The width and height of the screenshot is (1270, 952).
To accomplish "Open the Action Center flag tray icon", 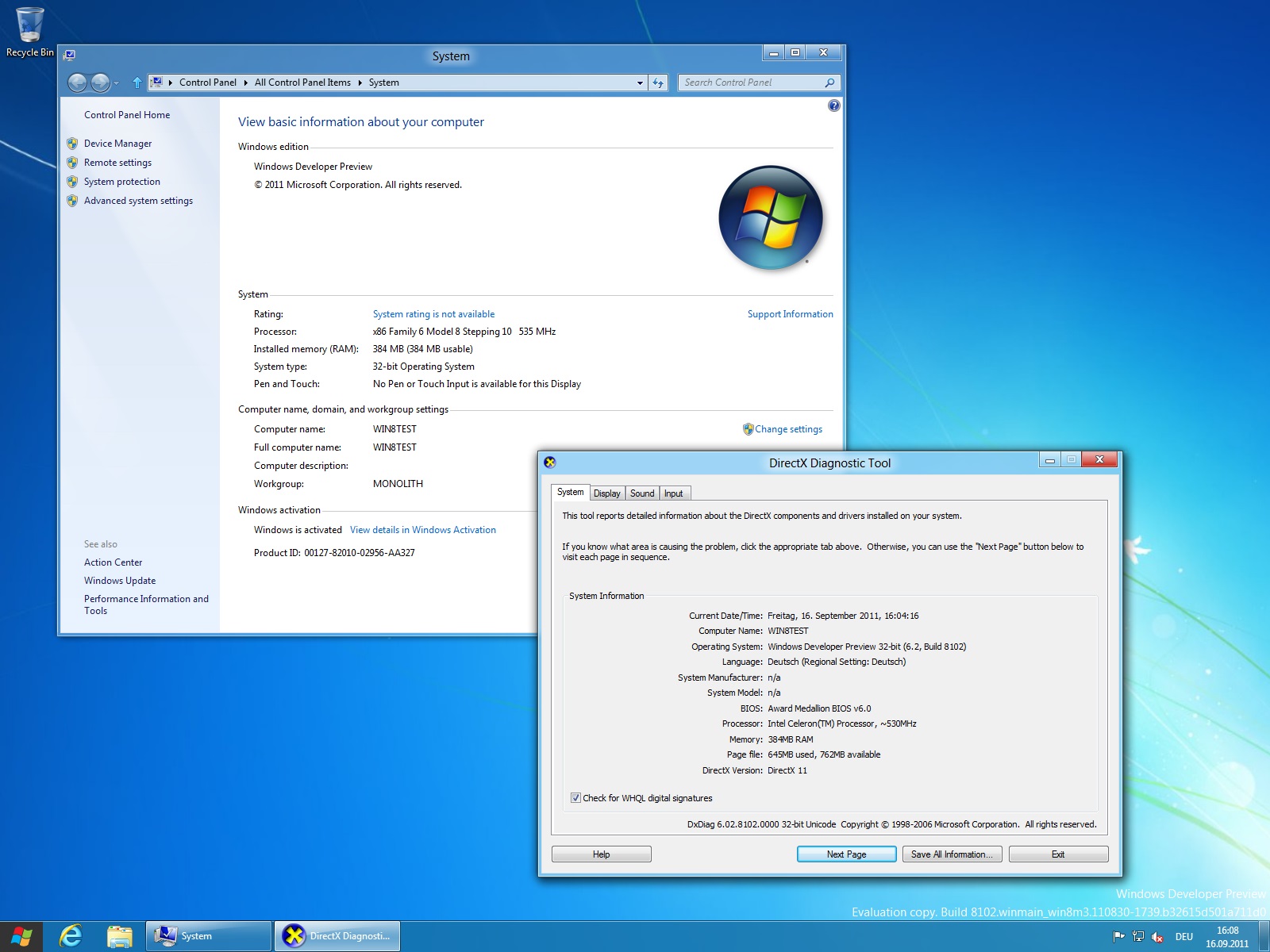I will click(1118, 937).
